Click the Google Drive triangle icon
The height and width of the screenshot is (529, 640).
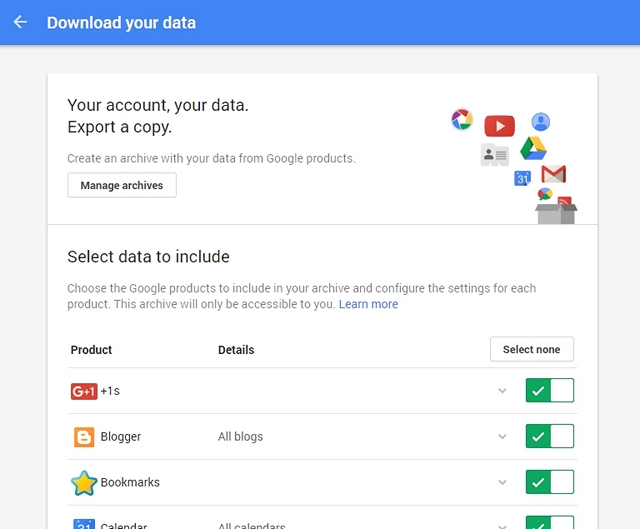pos(533,148)
